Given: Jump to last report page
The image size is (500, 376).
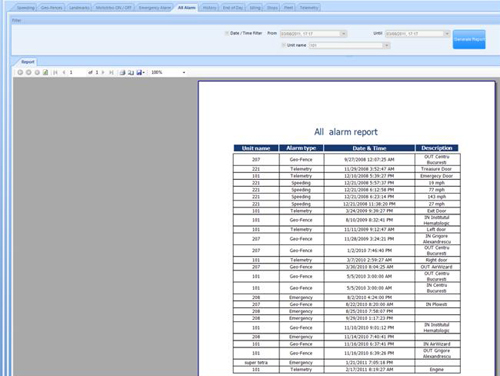Looking at the screenshot, I should [x=111, y=72].
